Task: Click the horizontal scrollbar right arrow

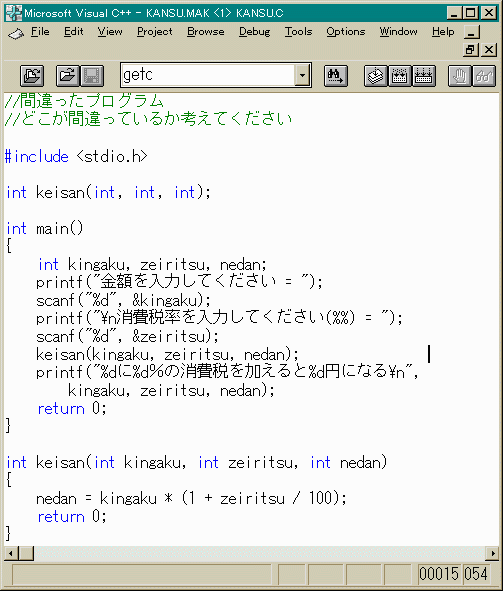Action: coord(492,553)
